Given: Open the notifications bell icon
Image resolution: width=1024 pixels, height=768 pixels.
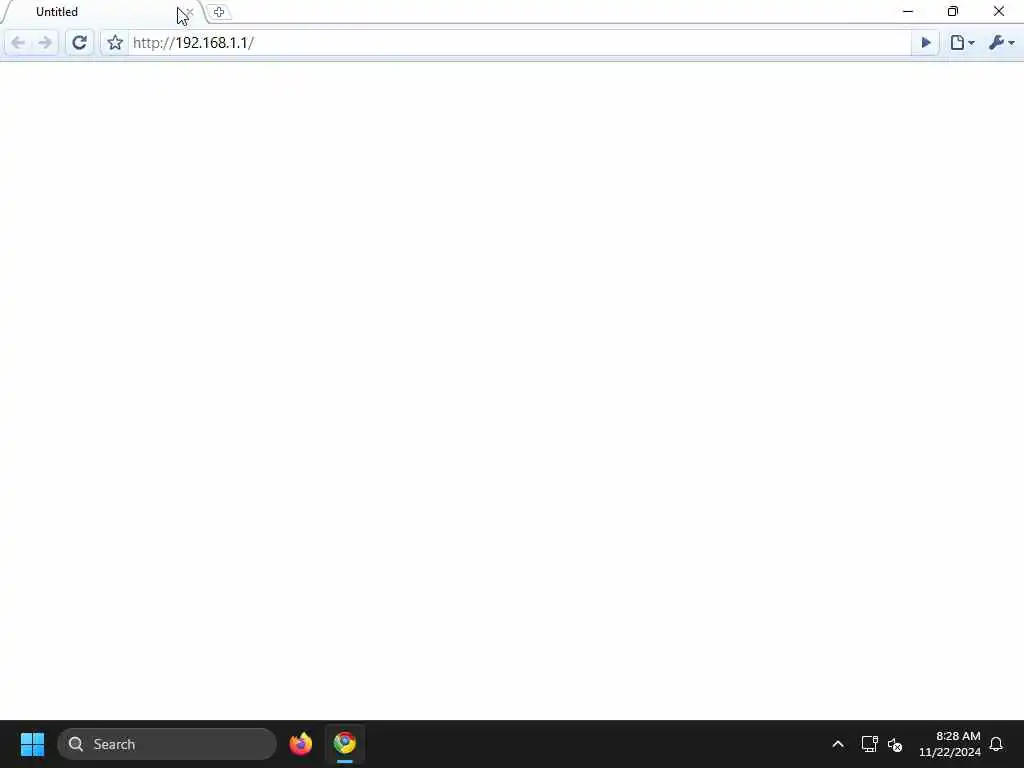Looking at the screenshot, I should tap(997, 744).
